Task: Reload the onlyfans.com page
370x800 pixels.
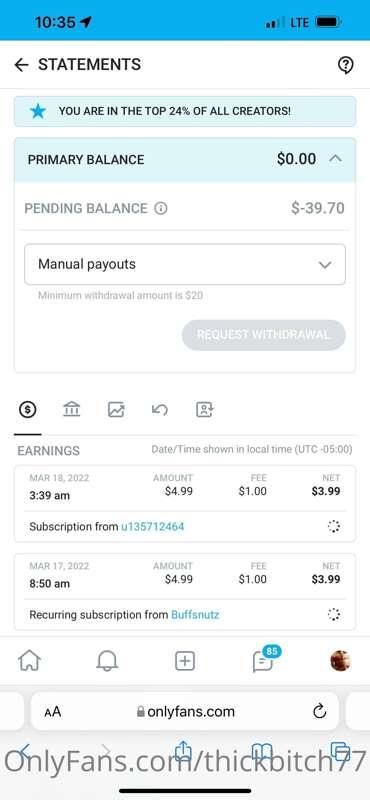Action: click(319, 711)
